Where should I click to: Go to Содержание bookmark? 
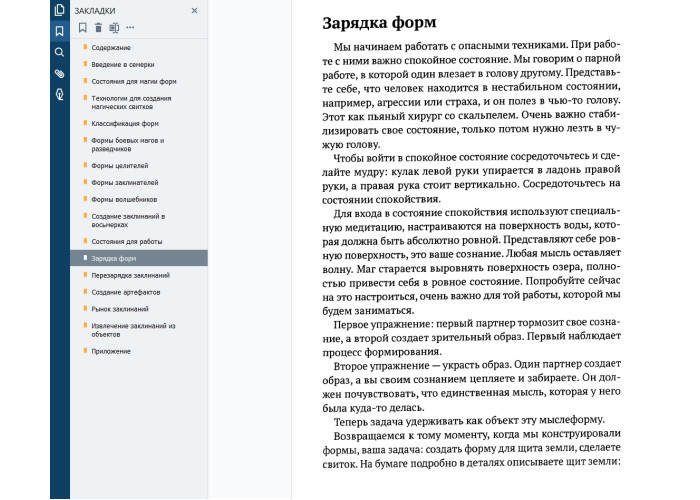[110, 48]
